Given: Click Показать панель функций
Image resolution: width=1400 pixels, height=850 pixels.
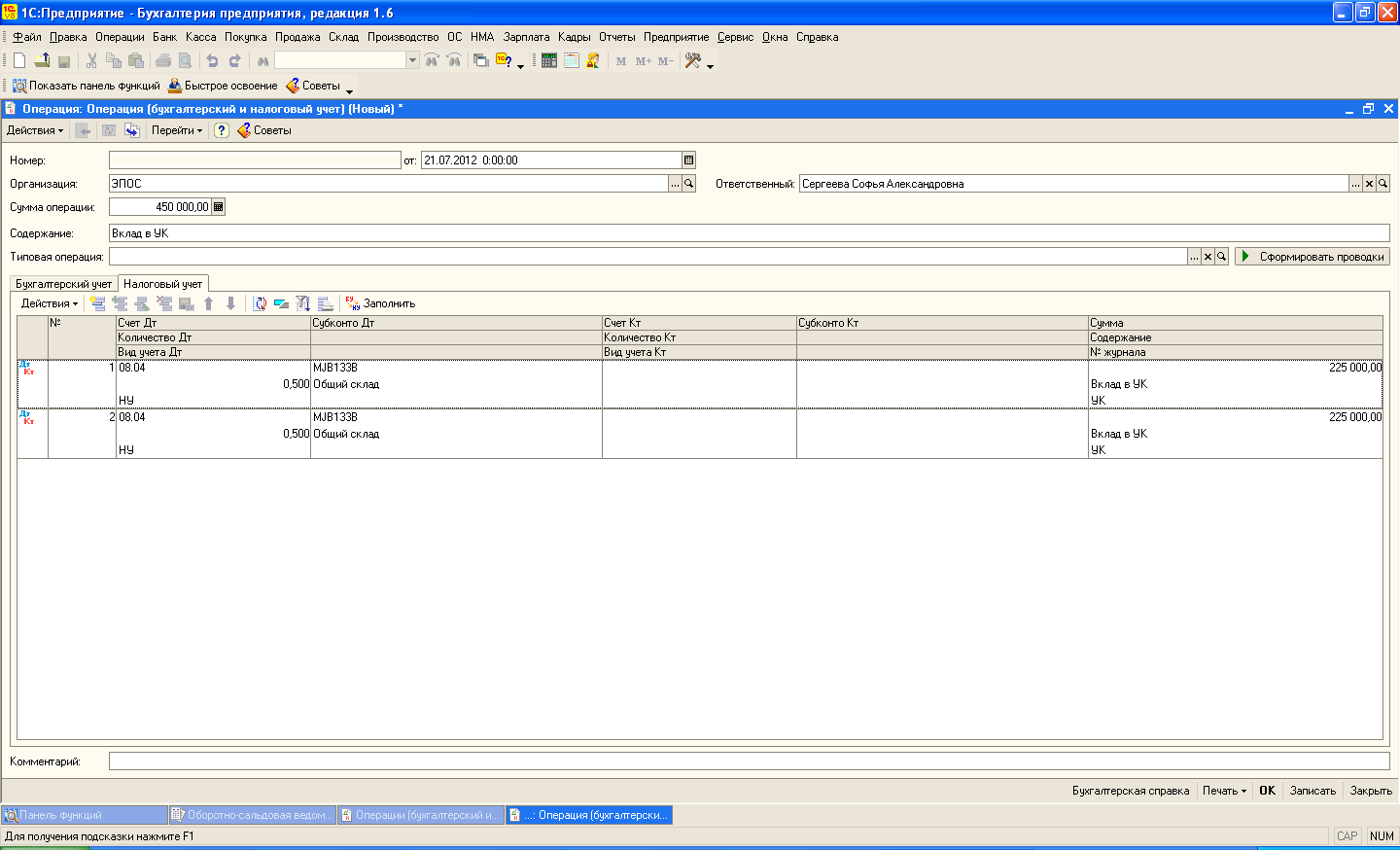Looking at the screenshot, I should click(86, 86).
